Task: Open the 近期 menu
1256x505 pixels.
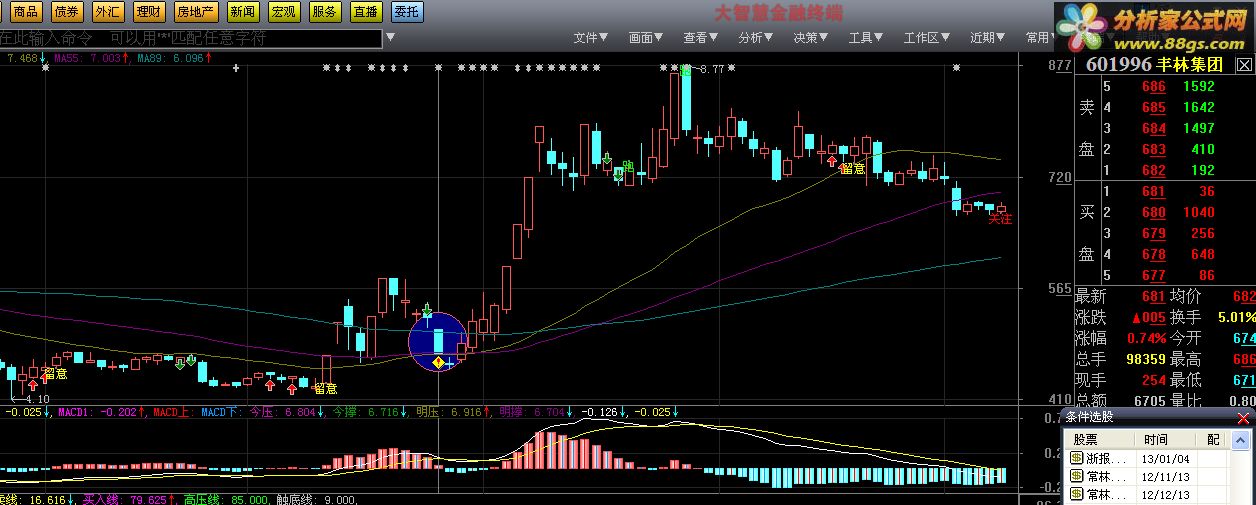Action: tap(988, 38)
